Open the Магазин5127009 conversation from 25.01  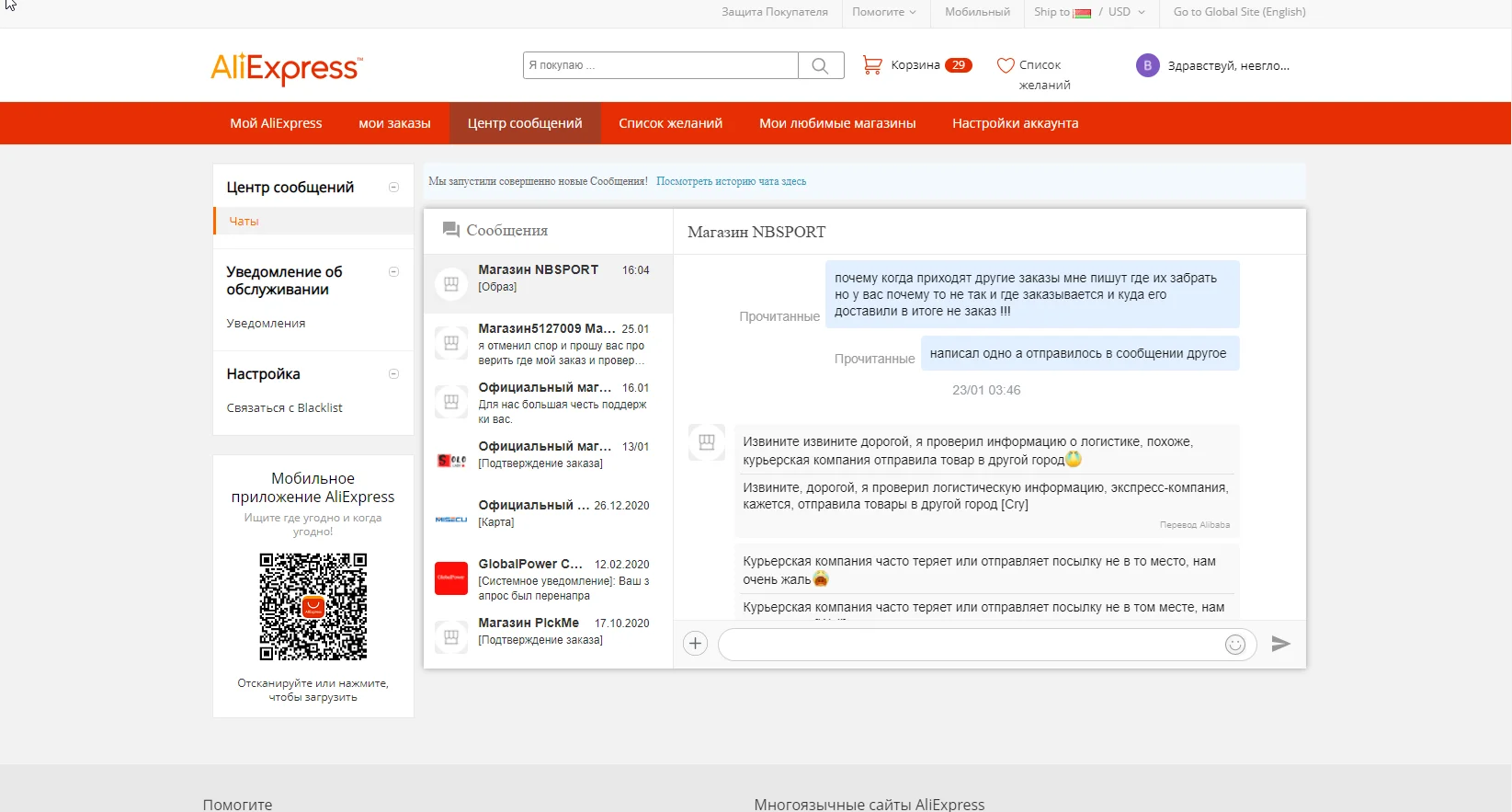[549, 343]
